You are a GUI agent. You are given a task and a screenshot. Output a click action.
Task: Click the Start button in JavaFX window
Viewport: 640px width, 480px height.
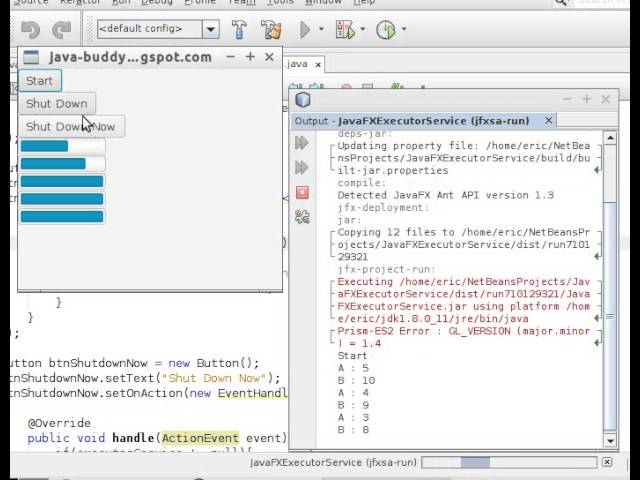pos(40,80)
